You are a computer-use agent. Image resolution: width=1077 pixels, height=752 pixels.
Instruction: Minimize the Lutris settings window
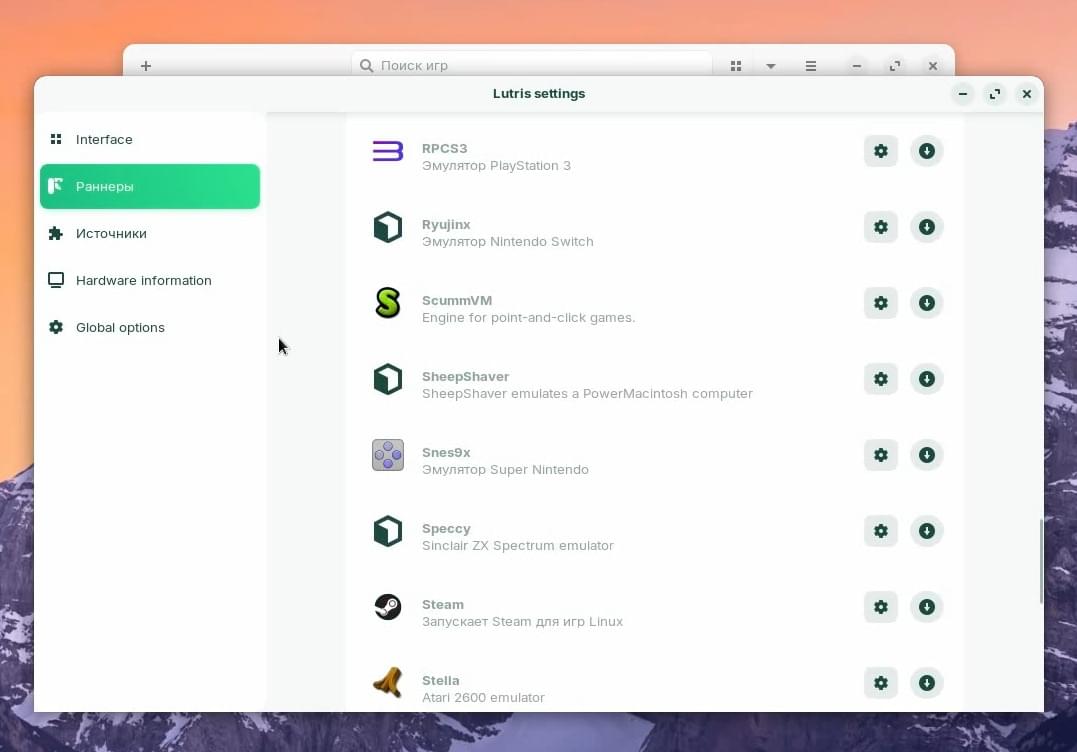[x=963, y=94]
